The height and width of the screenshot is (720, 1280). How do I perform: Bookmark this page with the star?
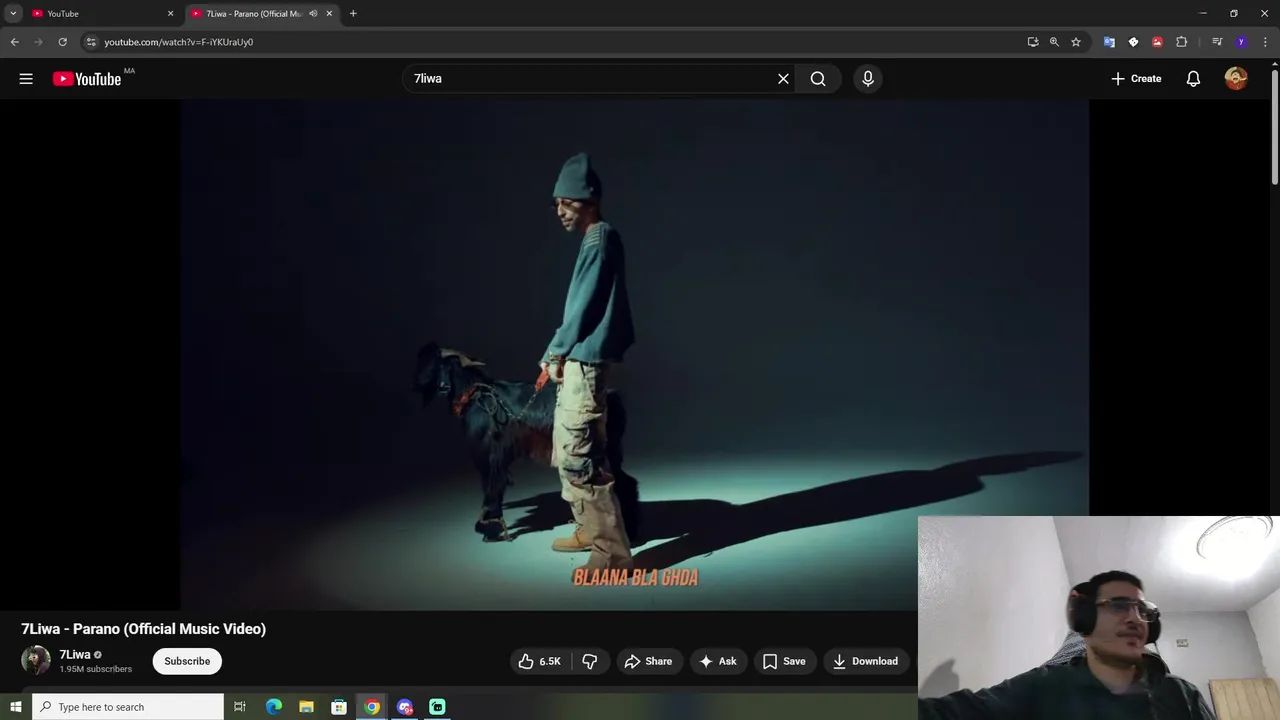(x=1076, y=42)
